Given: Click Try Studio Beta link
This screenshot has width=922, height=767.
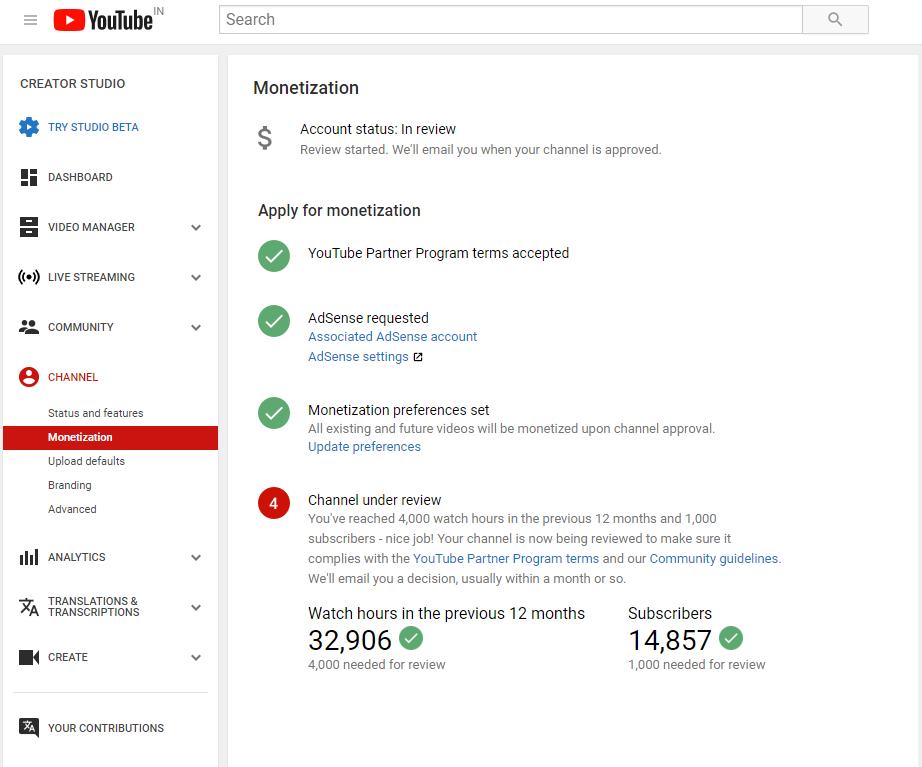Looking at the screenshot, I should [x=93, y=127].
